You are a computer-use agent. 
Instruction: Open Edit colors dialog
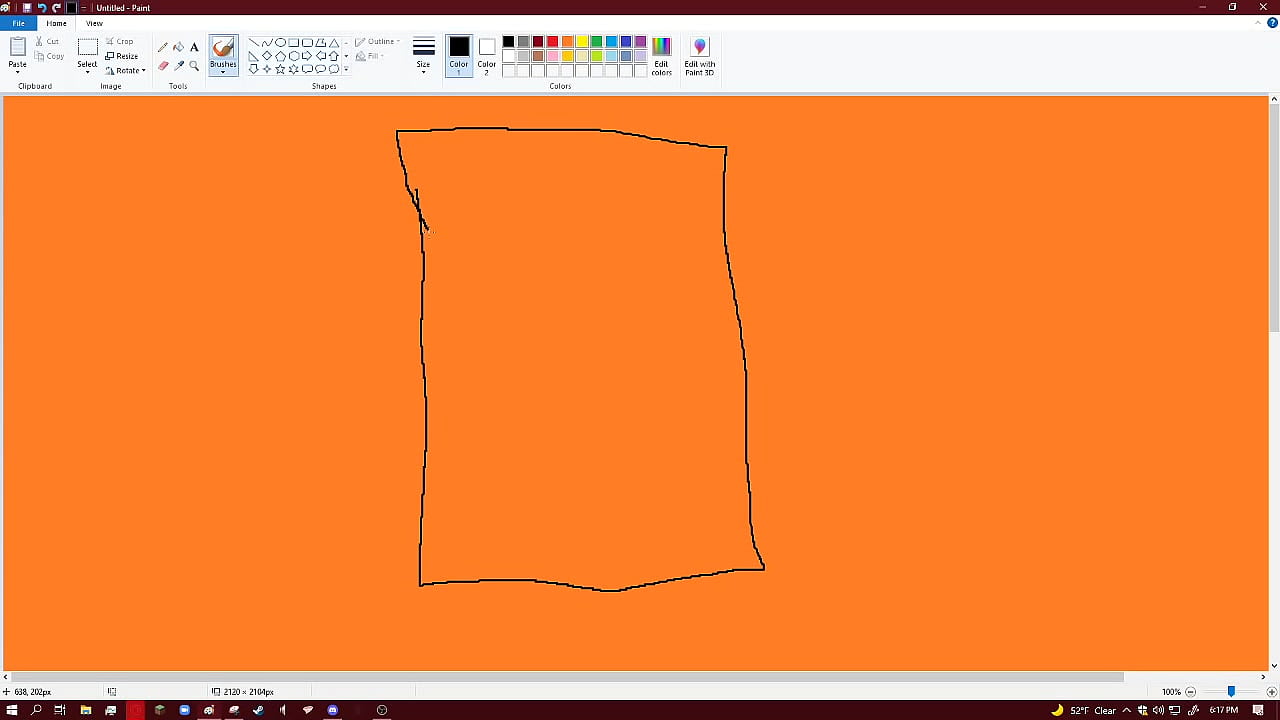(x=661, y=55)
